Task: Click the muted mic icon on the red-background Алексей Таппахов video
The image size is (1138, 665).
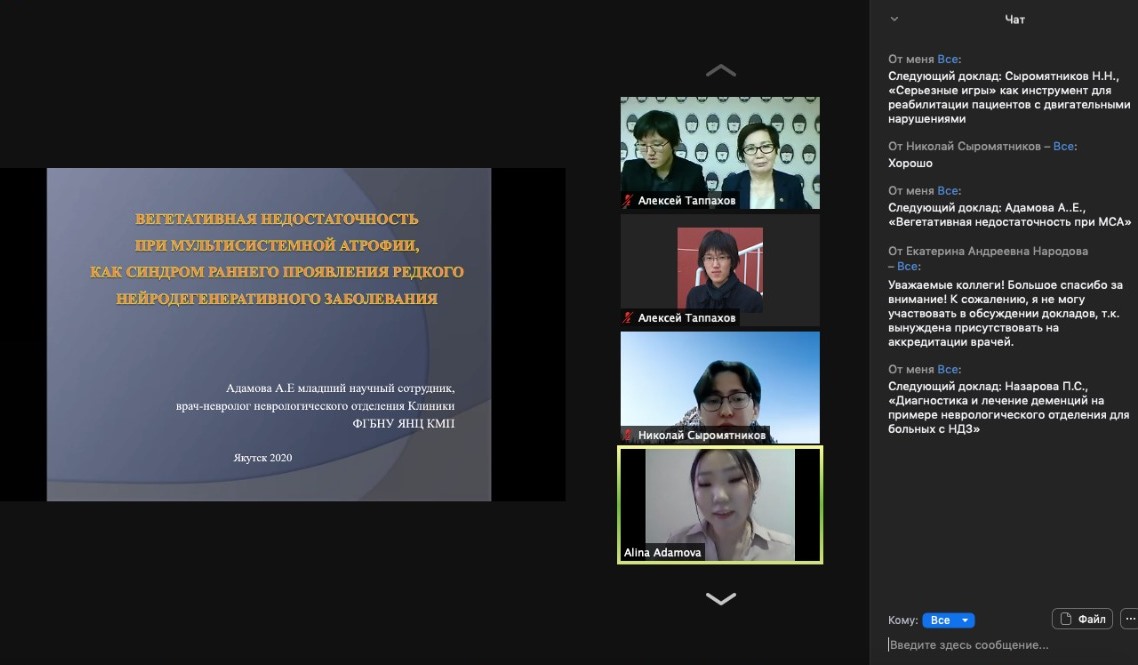Action: click(628, 317)
